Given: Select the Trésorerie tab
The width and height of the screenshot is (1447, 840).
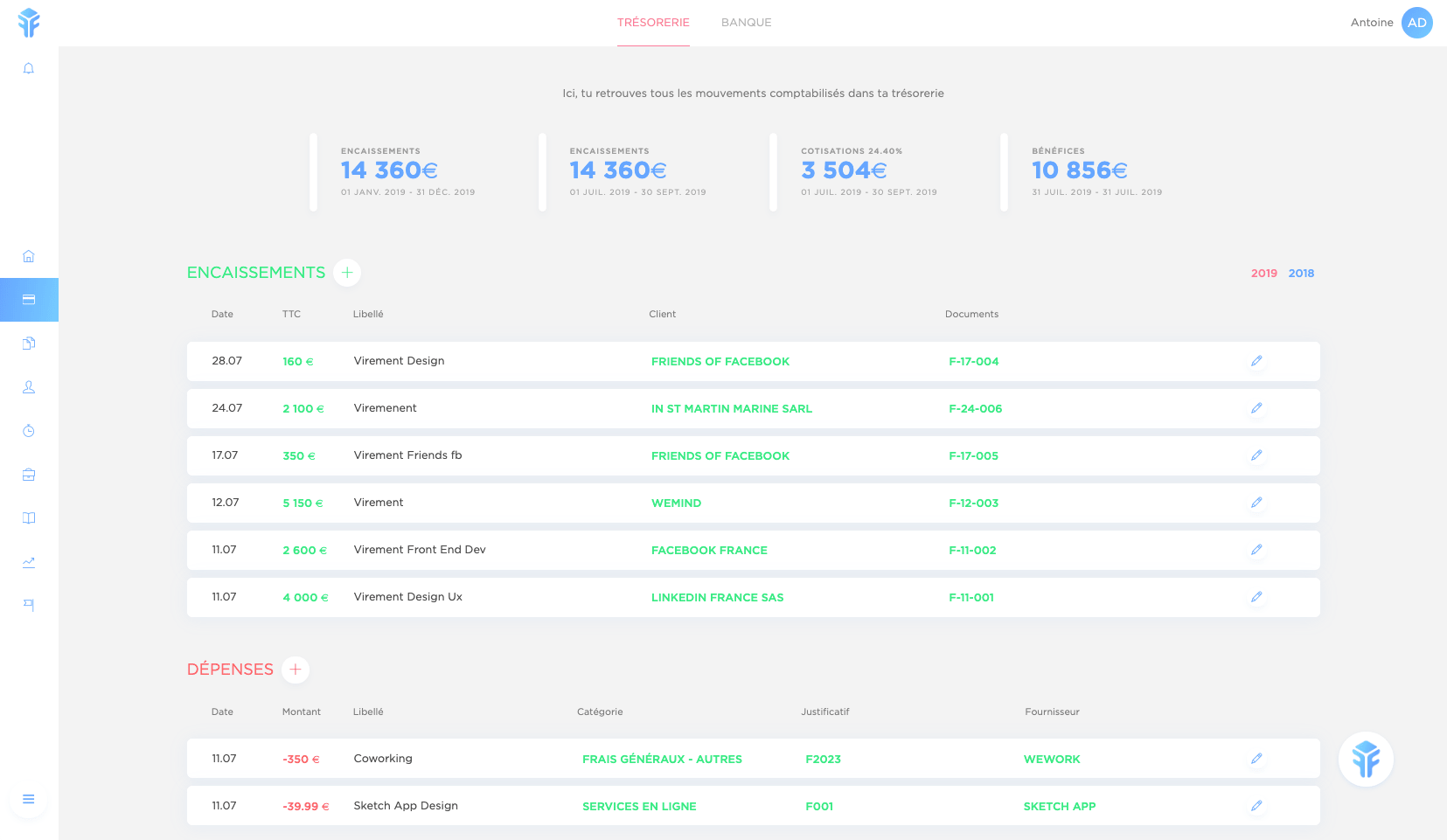Looking at the screenshot, I should (x=653, y=23).
